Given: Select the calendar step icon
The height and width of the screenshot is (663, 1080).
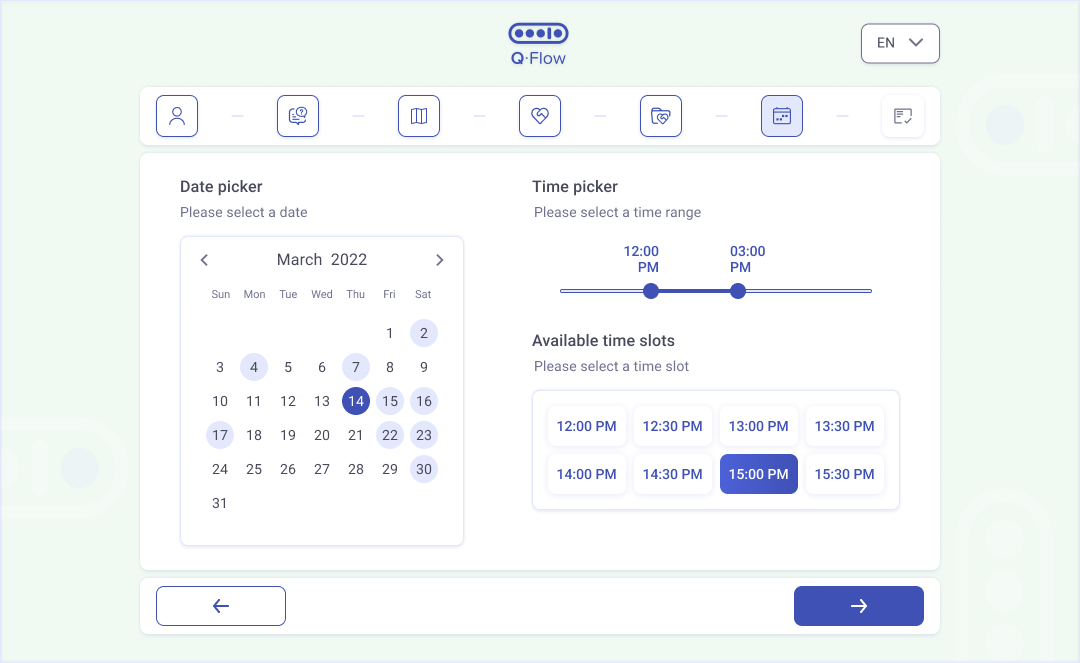Looking at the screenshot, I should [782, 116].
